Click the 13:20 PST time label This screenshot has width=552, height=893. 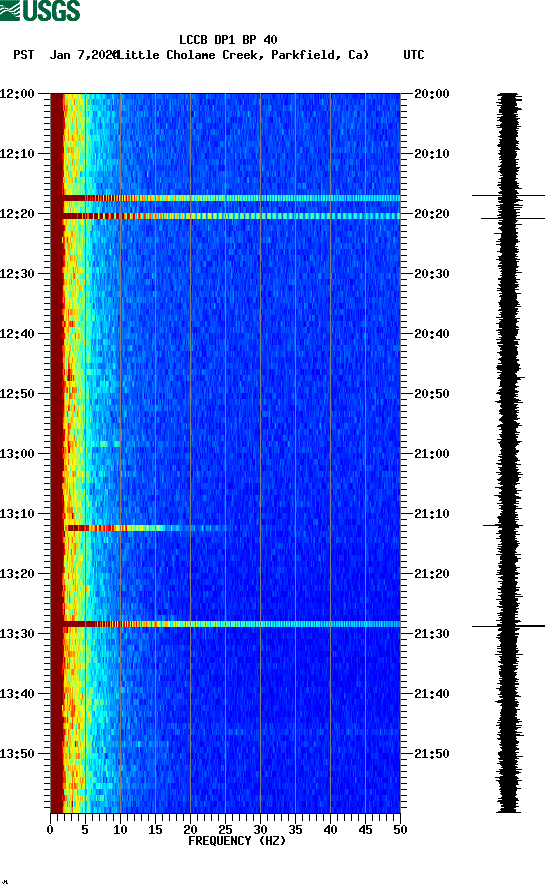(17, 574)
